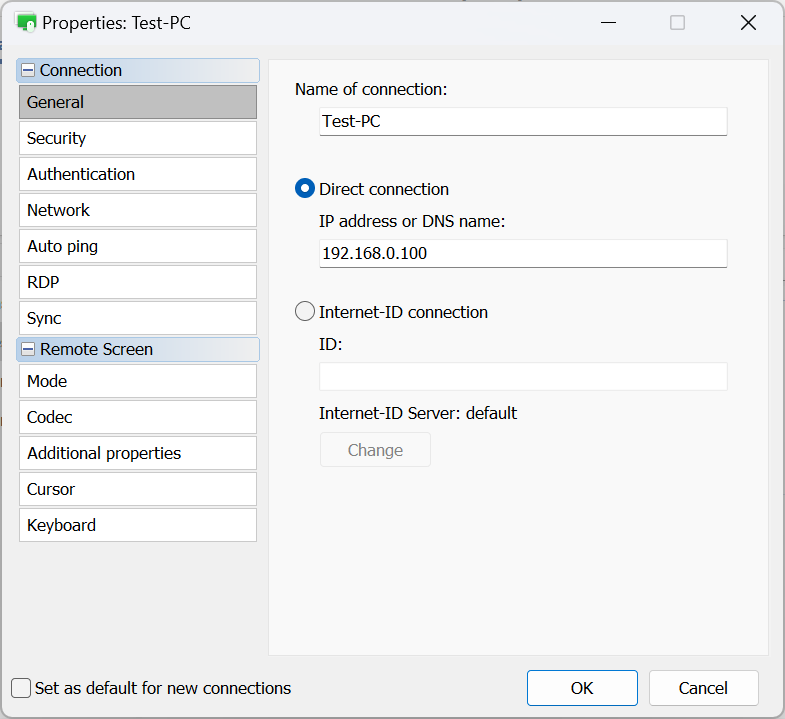Click the Name of connection text field
Screen dimensions: 785x719
click(522, 121)
